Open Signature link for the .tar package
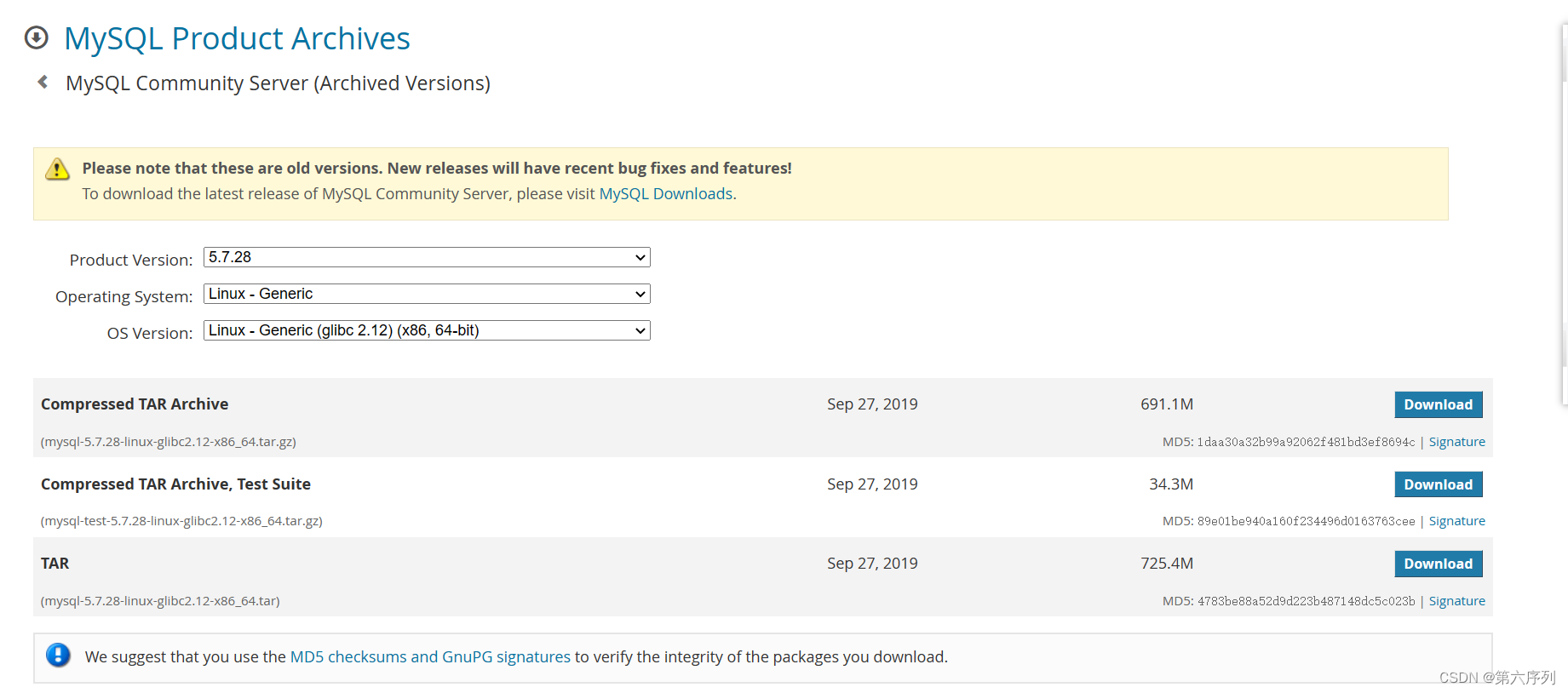Viewport: 1568px width, 693px height. 1456,601
